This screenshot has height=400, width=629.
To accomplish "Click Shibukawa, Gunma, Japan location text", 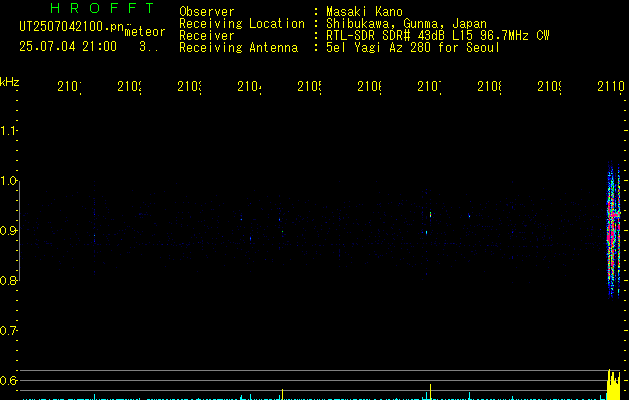I will click(x=406, y=24).
